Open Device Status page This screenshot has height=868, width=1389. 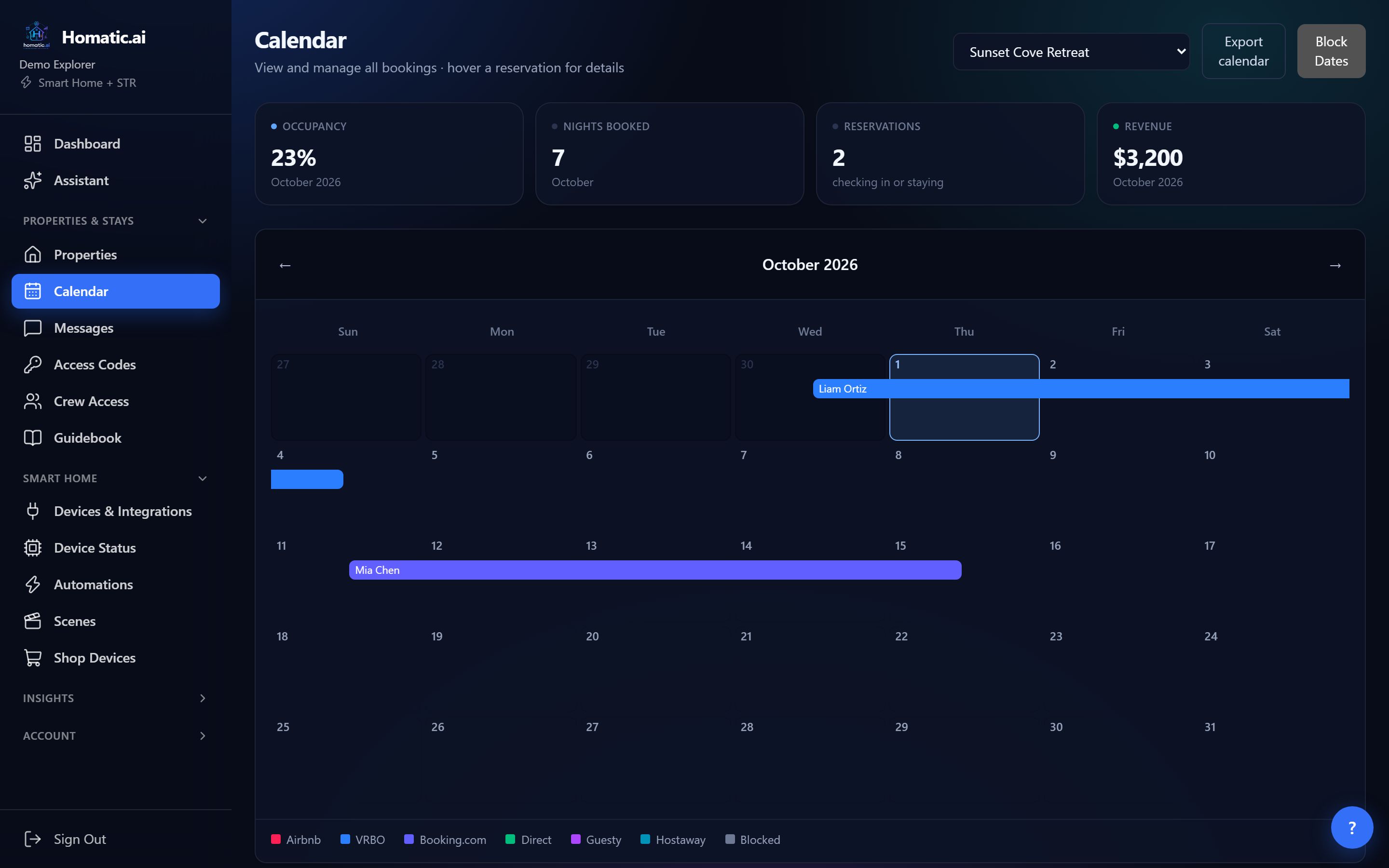(115, 548)
